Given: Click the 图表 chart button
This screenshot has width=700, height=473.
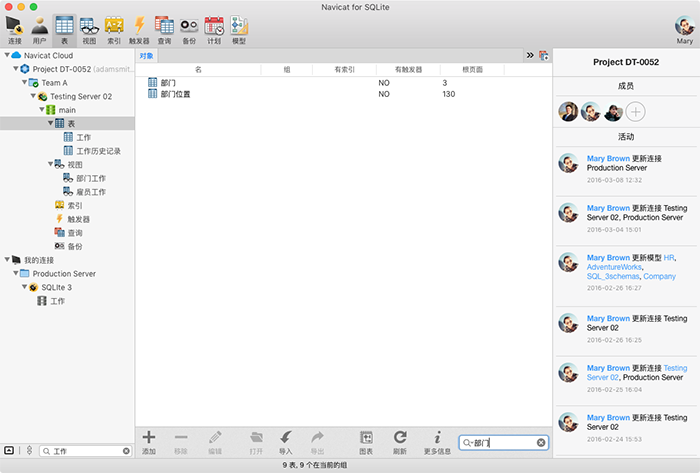Looking at the screenshot, I should tap(366, 442).
